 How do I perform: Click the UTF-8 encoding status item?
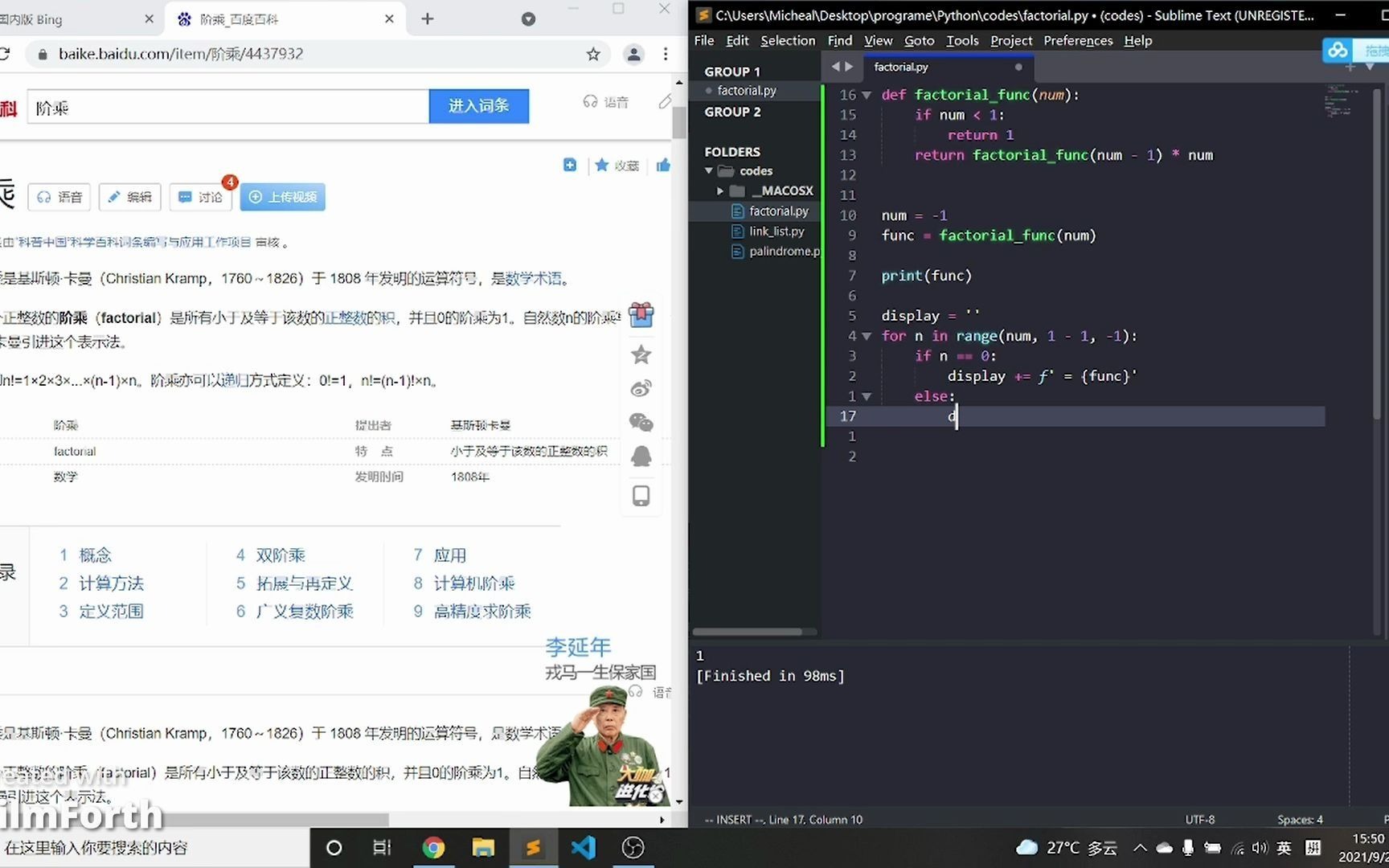click(x=1199, y=820)
